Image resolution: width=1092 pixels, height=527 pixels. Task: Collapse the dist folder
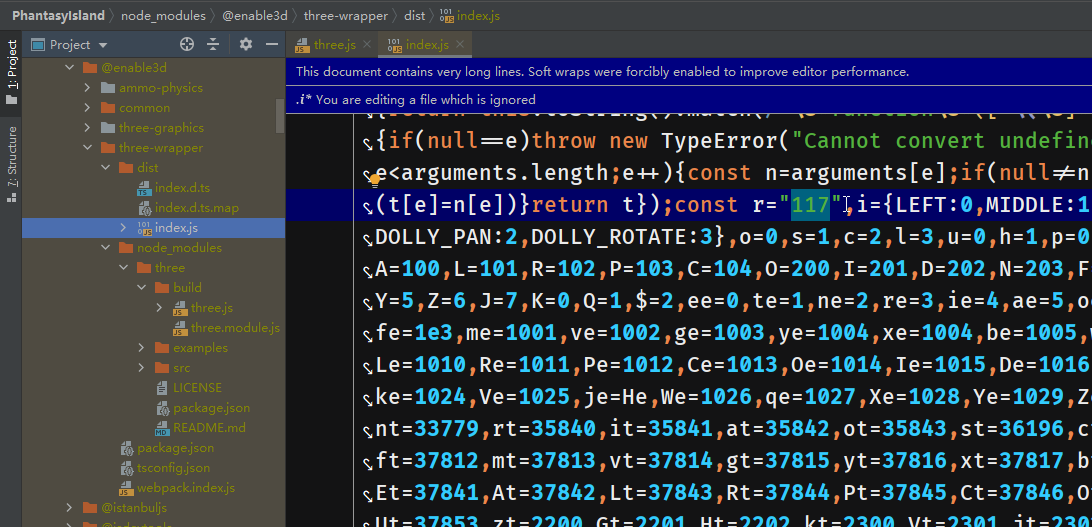pos(105,168)
